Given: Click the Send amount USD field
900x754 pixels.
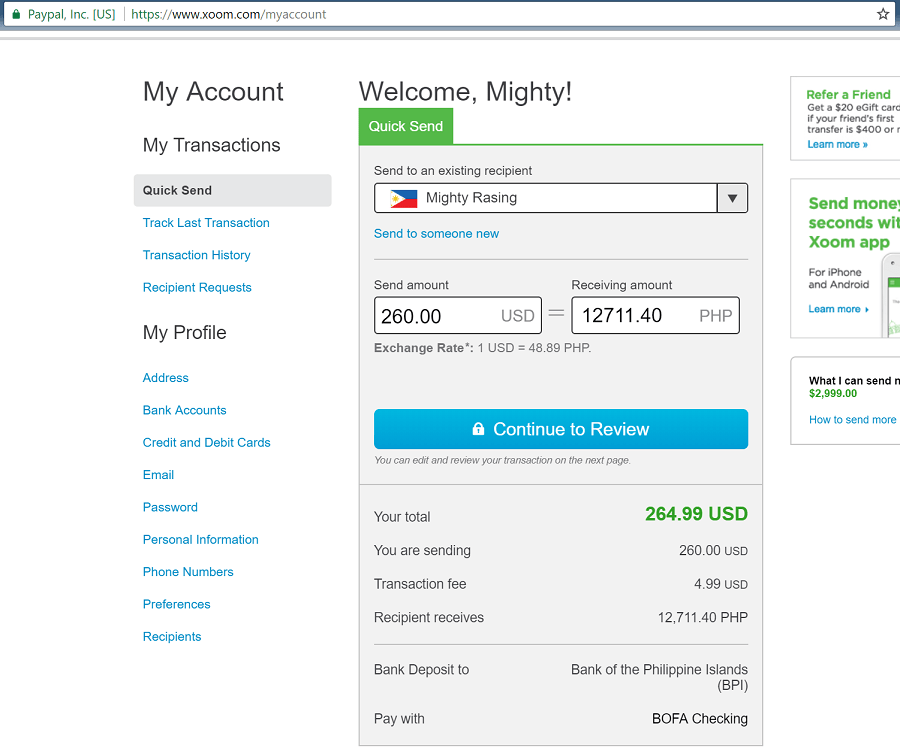Looking at the screenshot, I should point(457,315).
